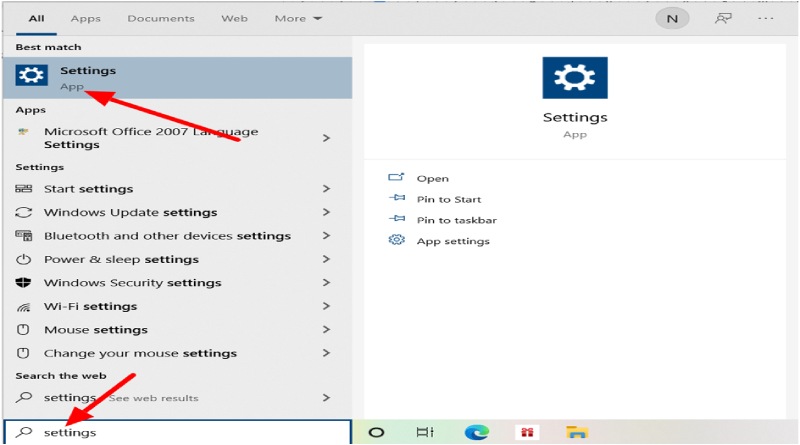Click the Bluetooth devices icon

(23, 236)
